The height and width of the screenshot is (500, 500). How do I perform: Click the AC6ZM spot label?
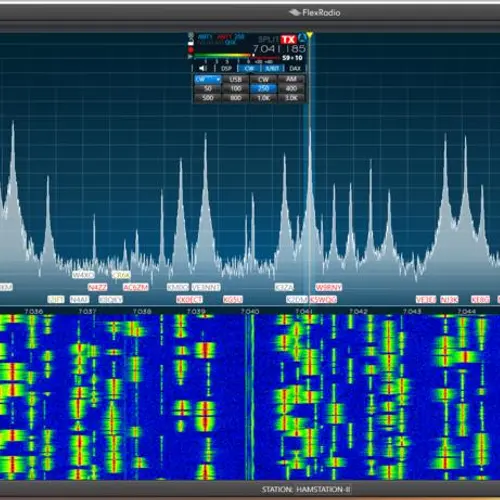135,287
